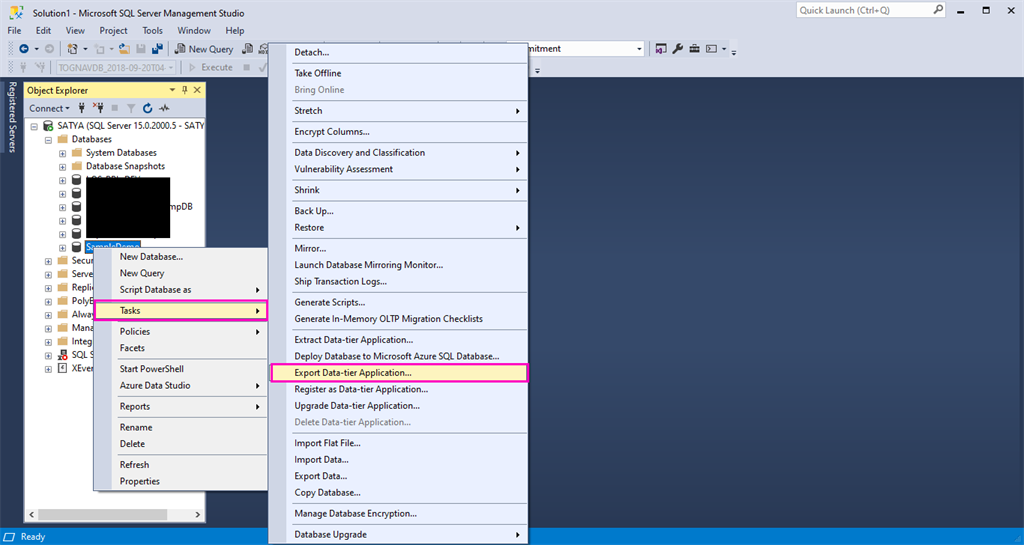The height and width of the screenshot is (545, 1024).
Task: Click the Filter funnel icon in Object Explorer
Action: click(131, 108)
